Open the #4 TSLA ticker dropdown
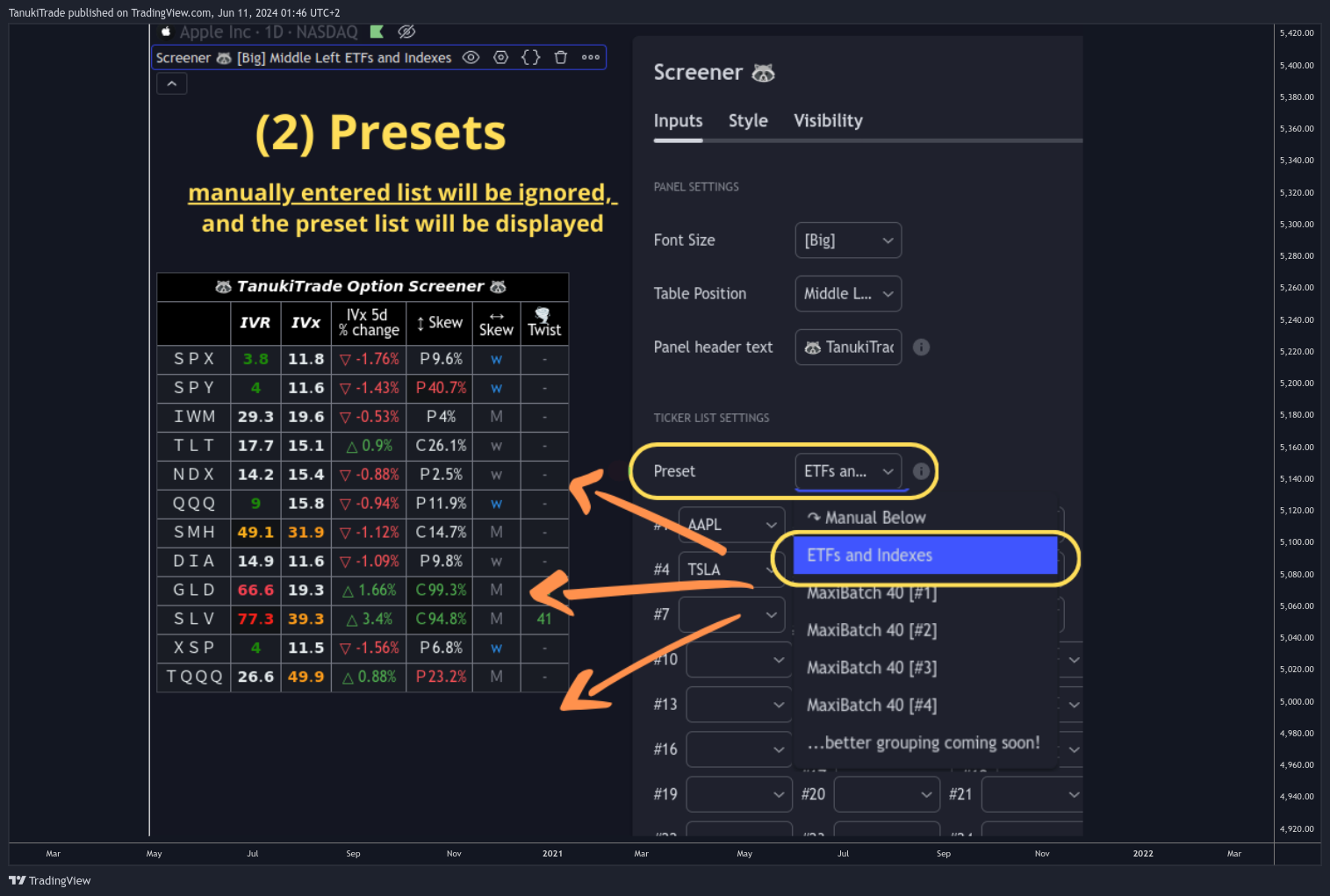The height and width of the screenshot is (896, 1330). pyautogui.click(x=731, y=570)
